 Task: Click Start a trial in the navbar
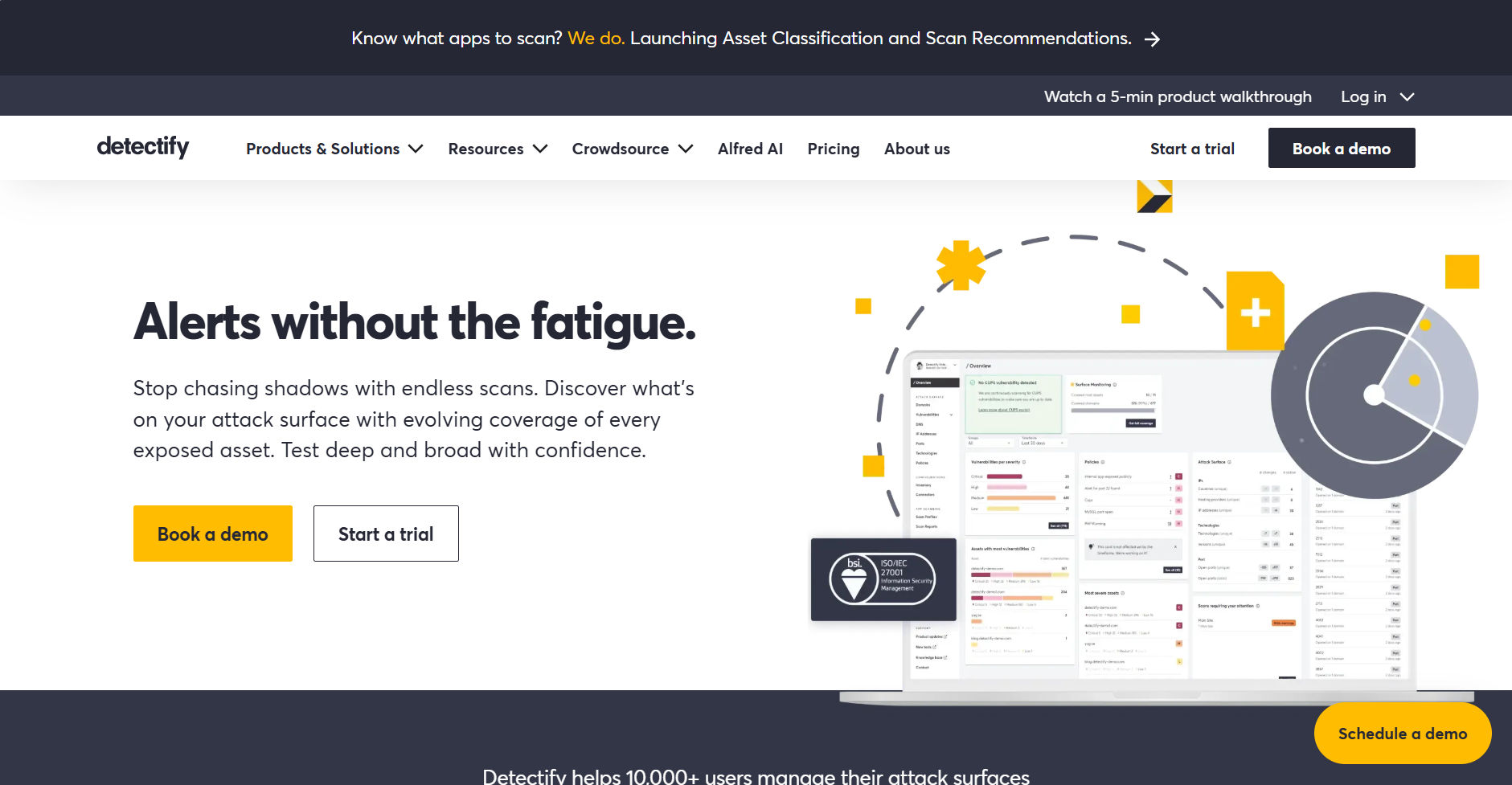pyautogui.click(x=1192, y=149)
